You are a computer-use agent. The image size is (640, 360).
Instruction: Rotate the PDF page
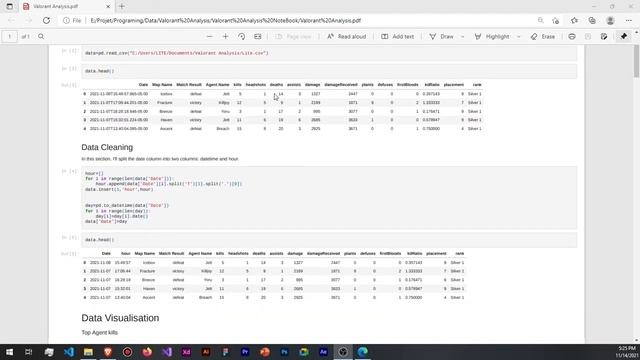(242, 36)
